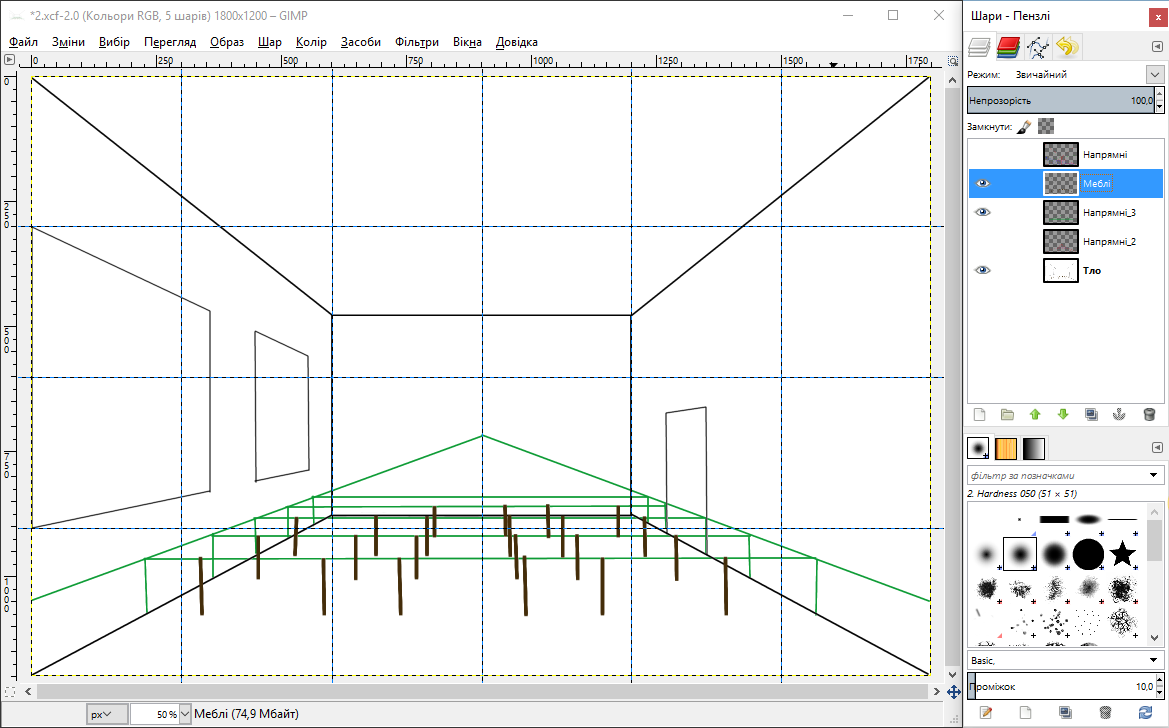Pick the star-shaped brush thumbnail

(1123, 552)
